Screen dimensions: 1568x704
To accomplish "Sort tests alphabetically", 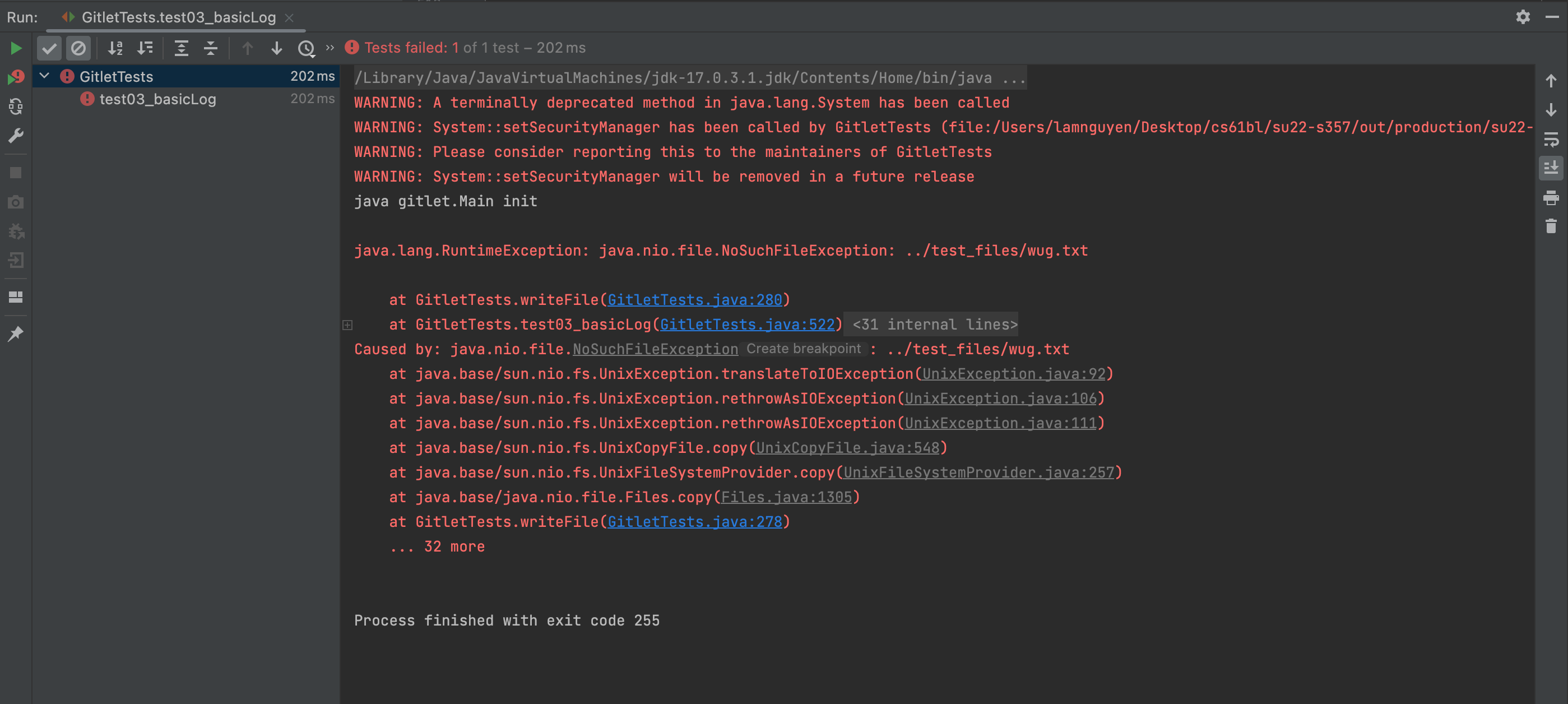I will tap(115, 48).
